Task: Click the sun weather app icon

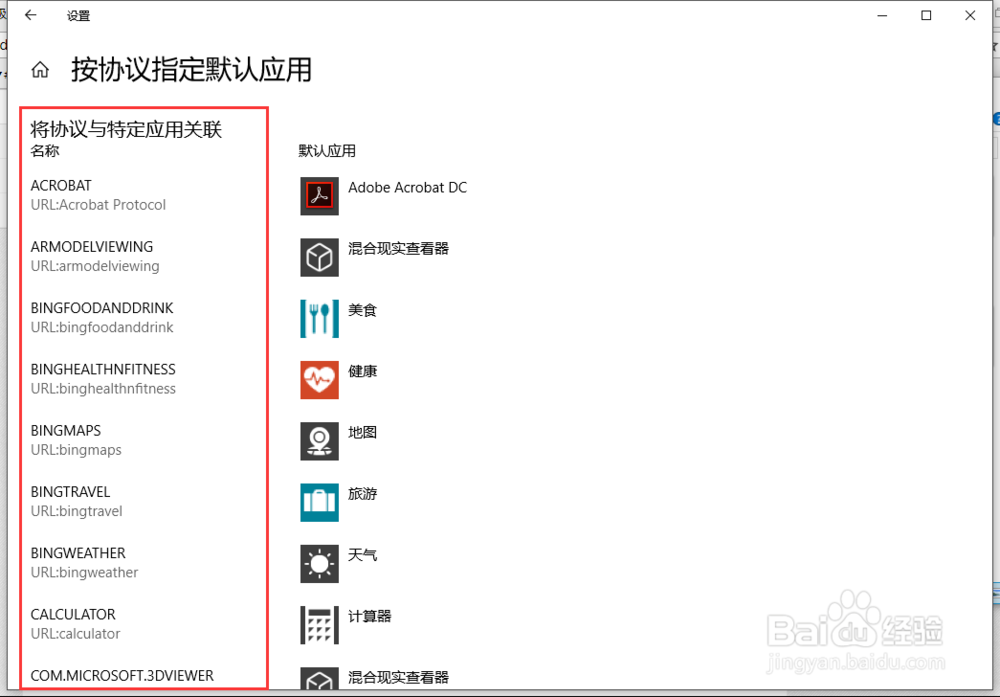Action: pos(320,563)
